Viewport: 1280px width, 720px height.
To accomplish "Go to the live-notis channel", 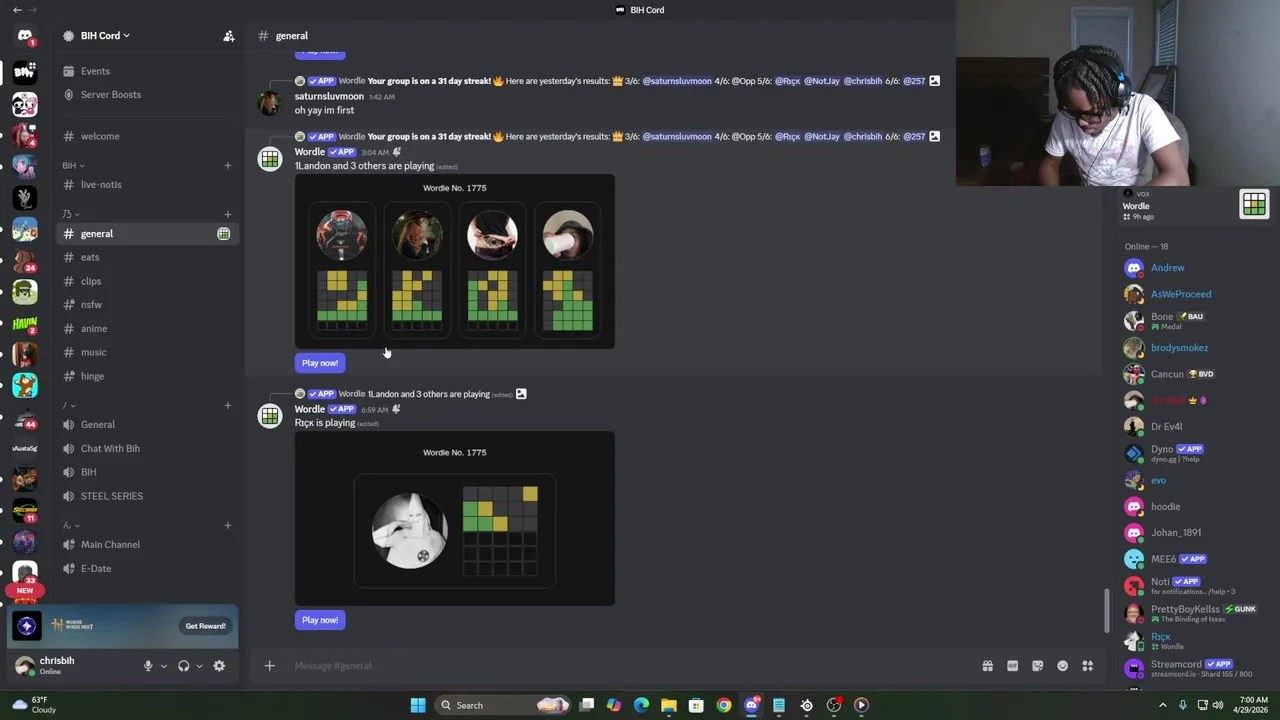I will [147, 185].
